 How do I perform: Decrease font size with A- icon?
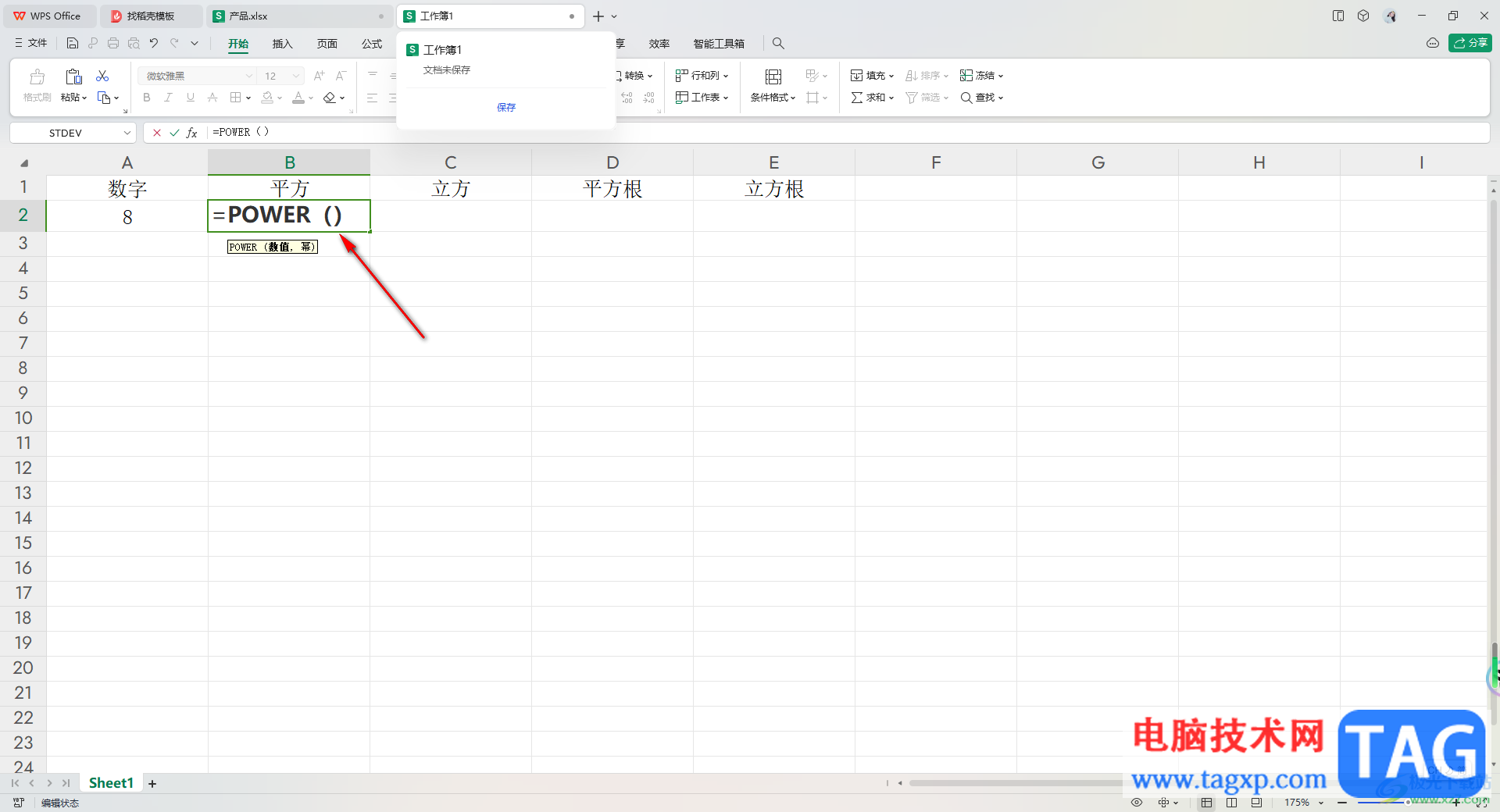[x=341, y=76]
